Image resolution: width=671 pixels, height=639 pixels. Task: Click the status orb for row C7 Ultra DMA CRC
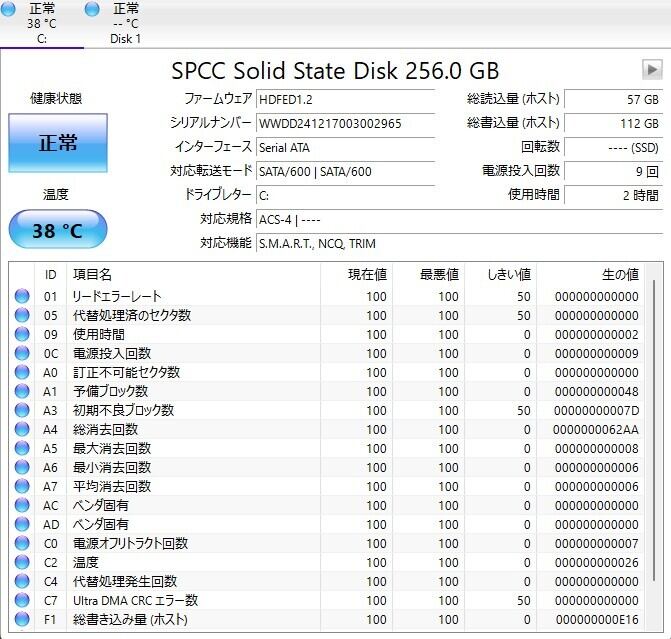click(22, 600)
